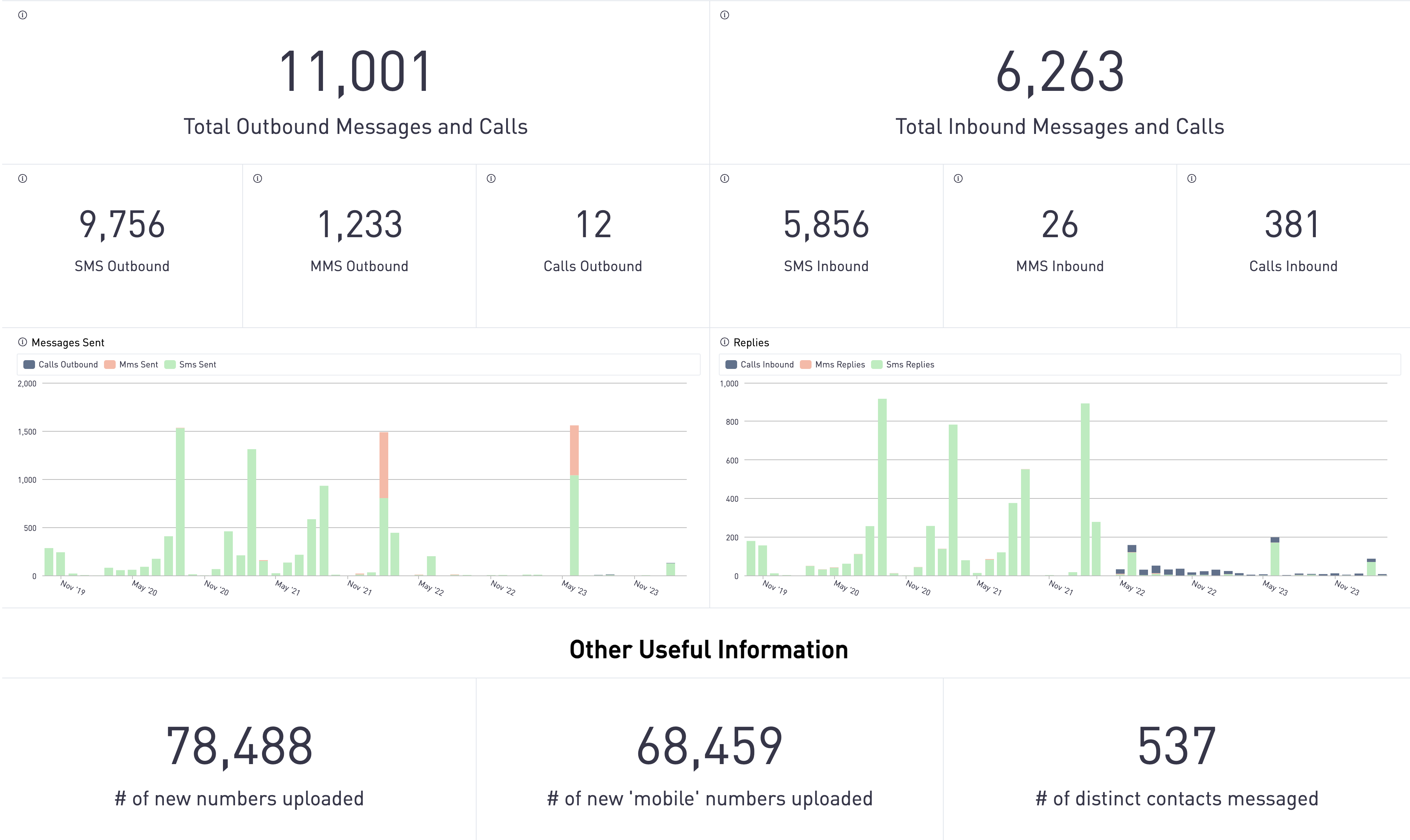The width and height of the screenshot is (1410, 840).
Task: Click tallest Sms Replies bar before Nov '20
Action: [882, 488]
